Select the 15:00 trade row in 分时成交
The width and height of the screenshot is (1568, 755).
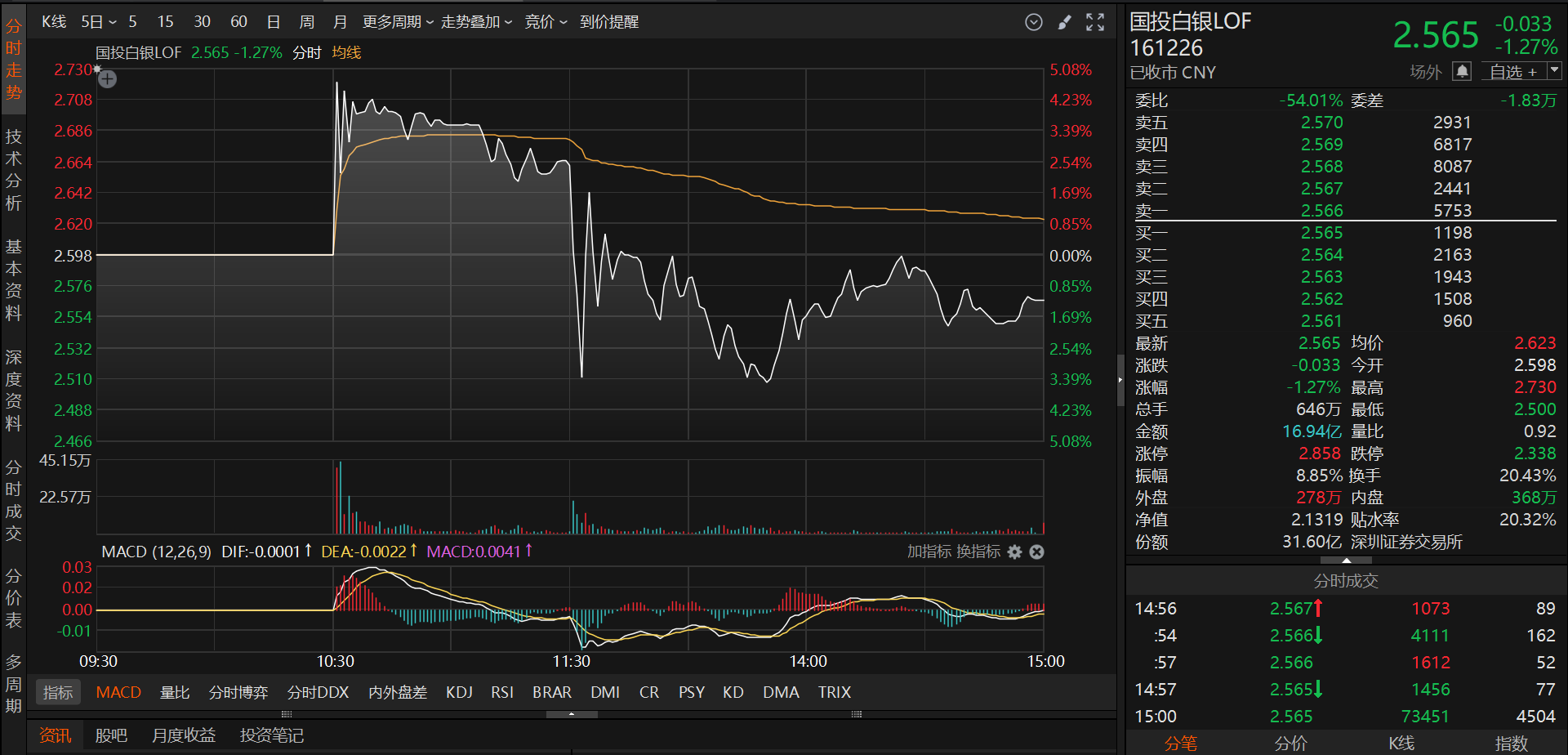pos(1344,717)
